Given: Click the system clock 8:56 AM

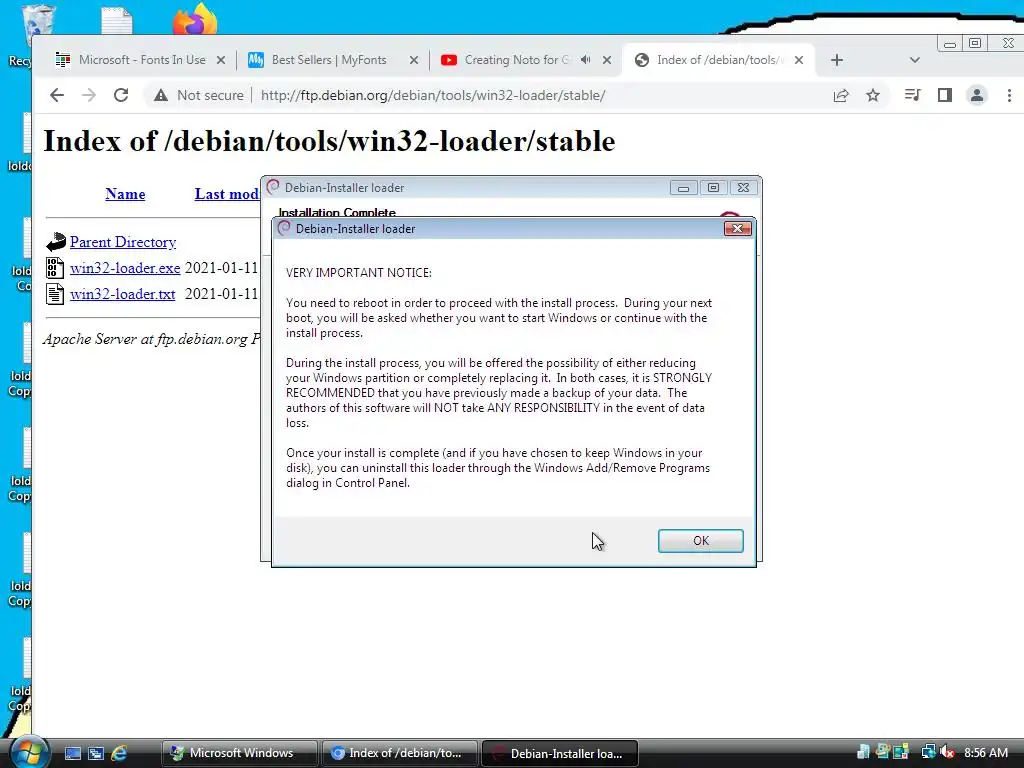Looking at the screenshot, I should pos(986,753).
